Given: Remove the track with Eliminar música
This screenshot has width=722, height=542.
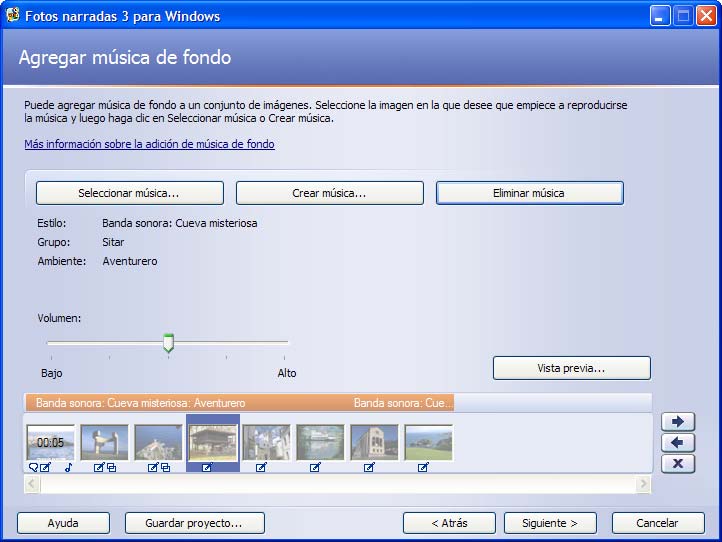Looking at the screenshot, I should click(530, 193).
